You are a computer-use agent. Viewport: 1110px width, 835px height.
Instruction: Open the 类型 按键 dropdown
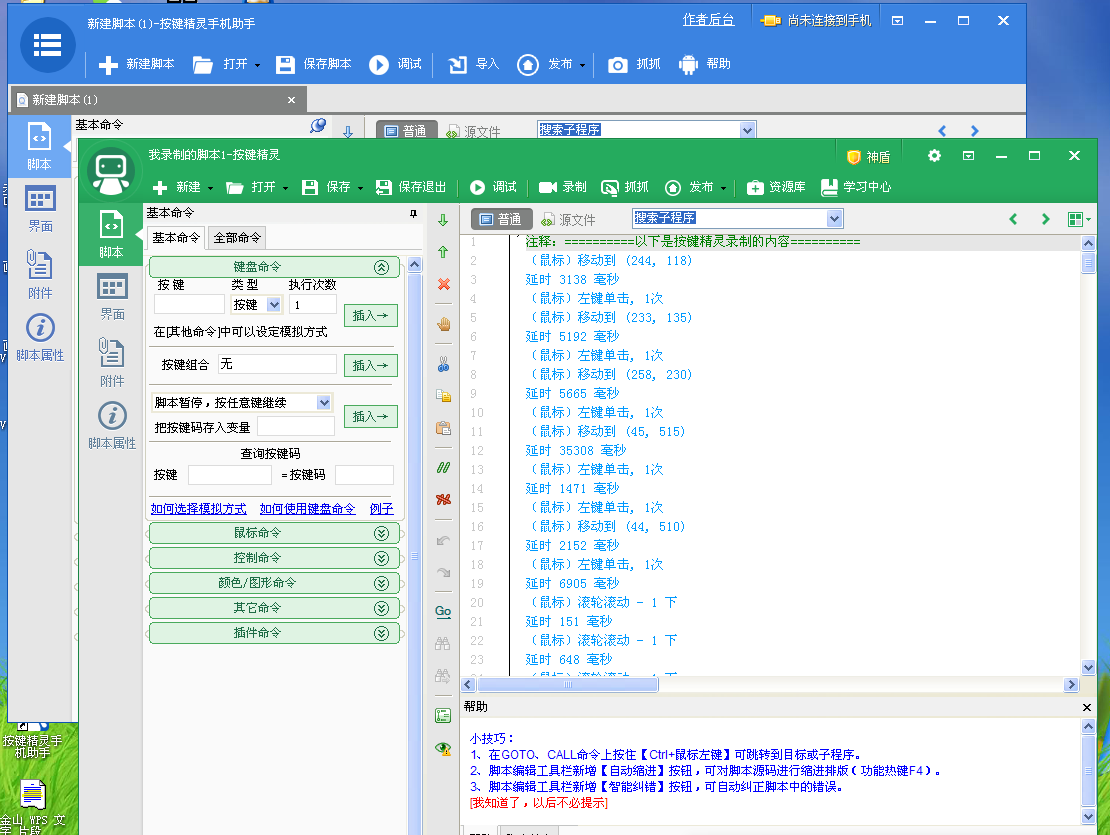274,304
